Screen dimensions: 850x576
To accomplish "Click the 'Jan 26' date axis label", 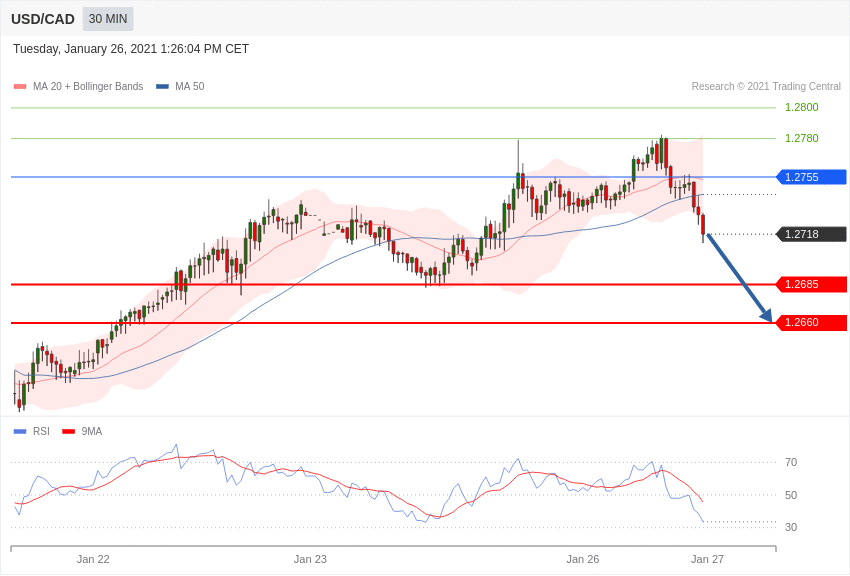I will [x=583, y=559].
